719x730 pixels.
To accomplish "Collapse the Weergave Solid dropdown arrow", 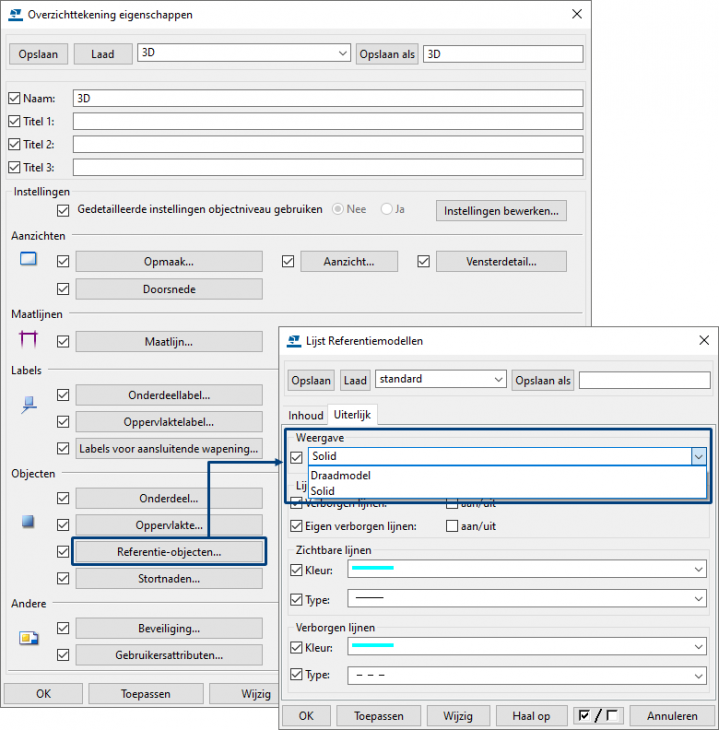I will pos(699,457).
